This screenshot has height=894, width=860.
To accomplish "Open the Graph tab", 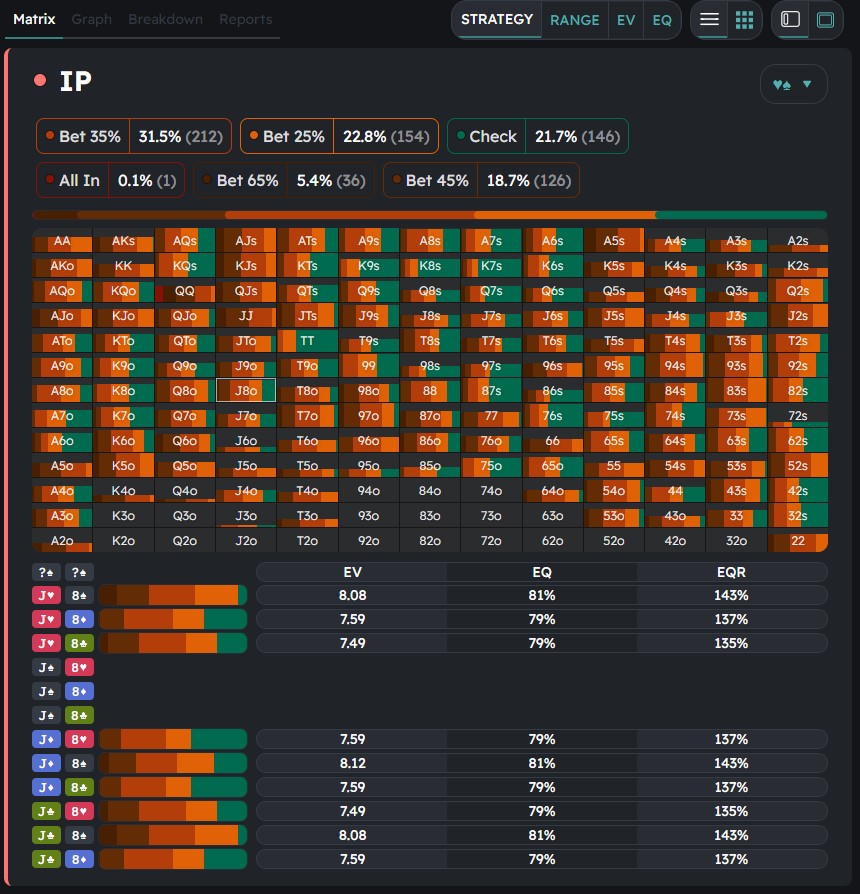I will 92,19.
